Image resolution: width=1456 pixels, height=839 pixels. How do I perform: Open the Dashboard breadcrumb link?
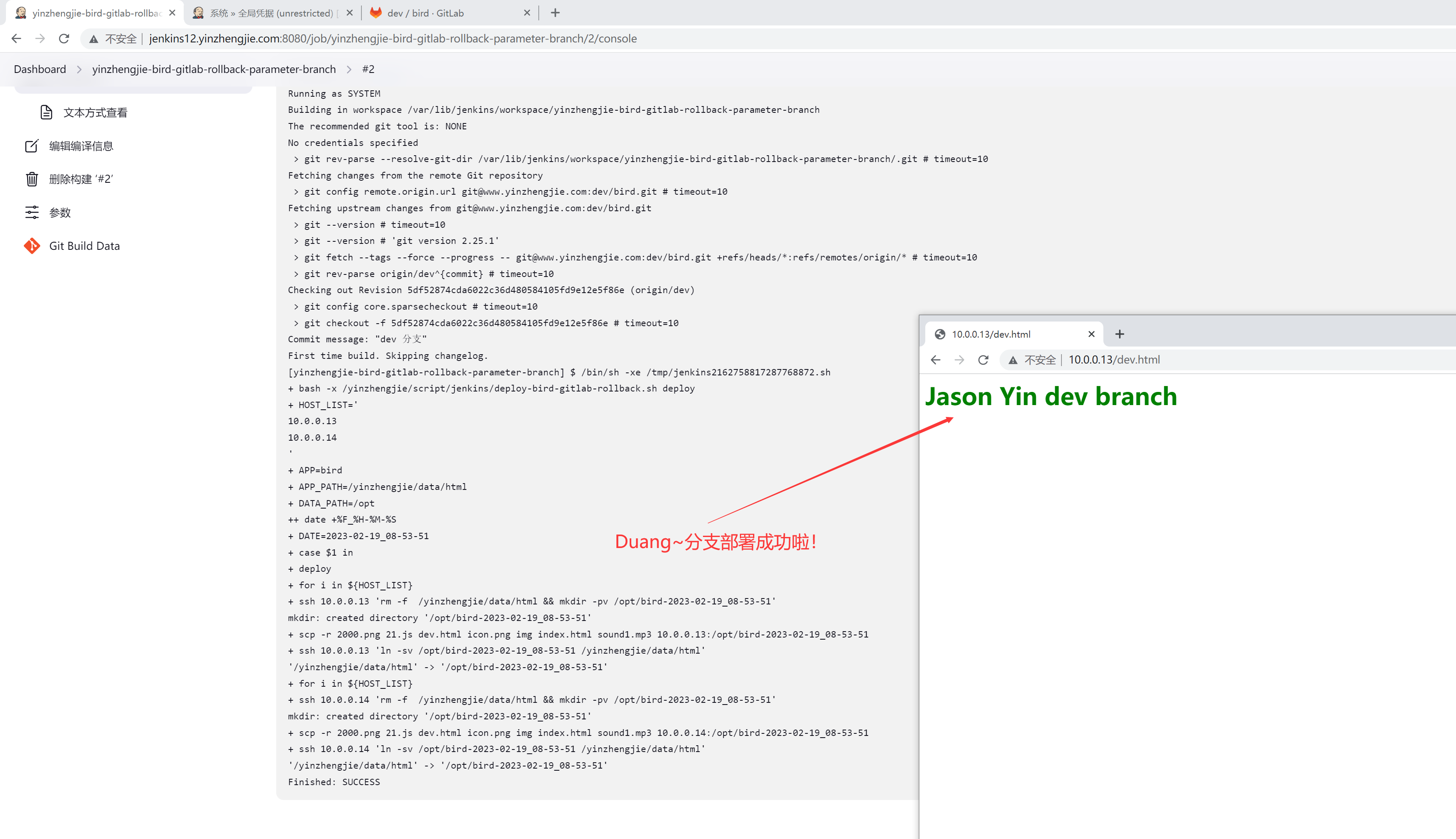tap(40, 69)
